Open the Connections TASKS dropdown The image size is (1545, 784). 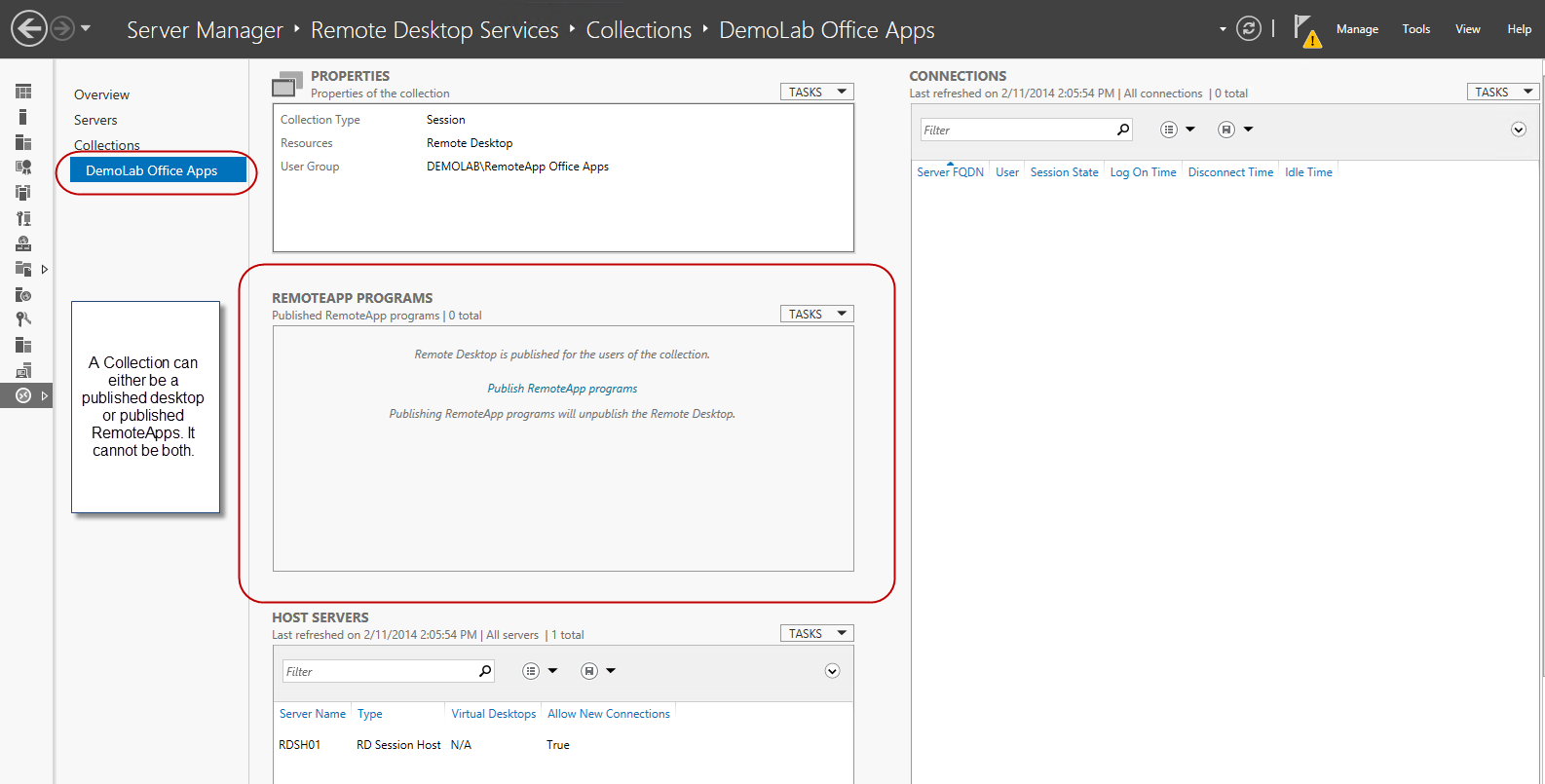click(x=1502, y=92)
